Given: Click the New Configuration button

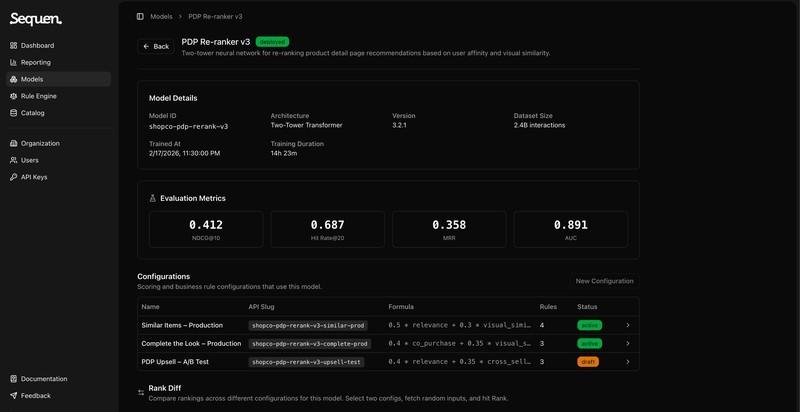Looking at the screenshot, I should pos(604,281).
